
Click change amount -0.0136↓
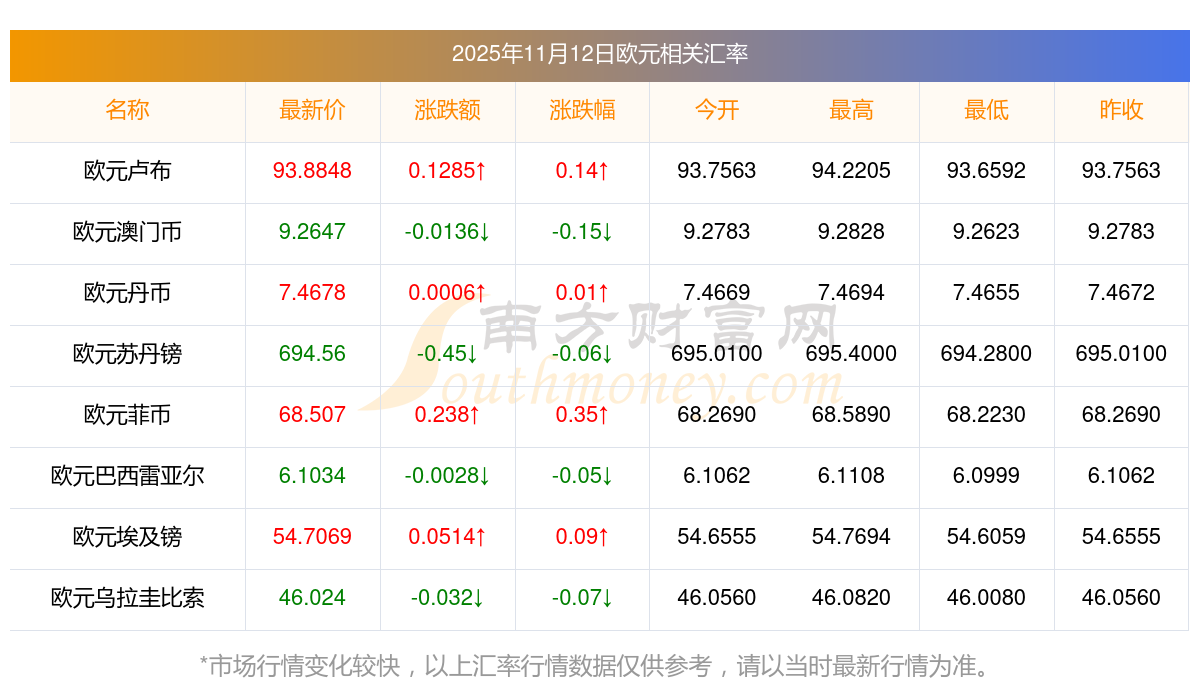tap(447, 232)
